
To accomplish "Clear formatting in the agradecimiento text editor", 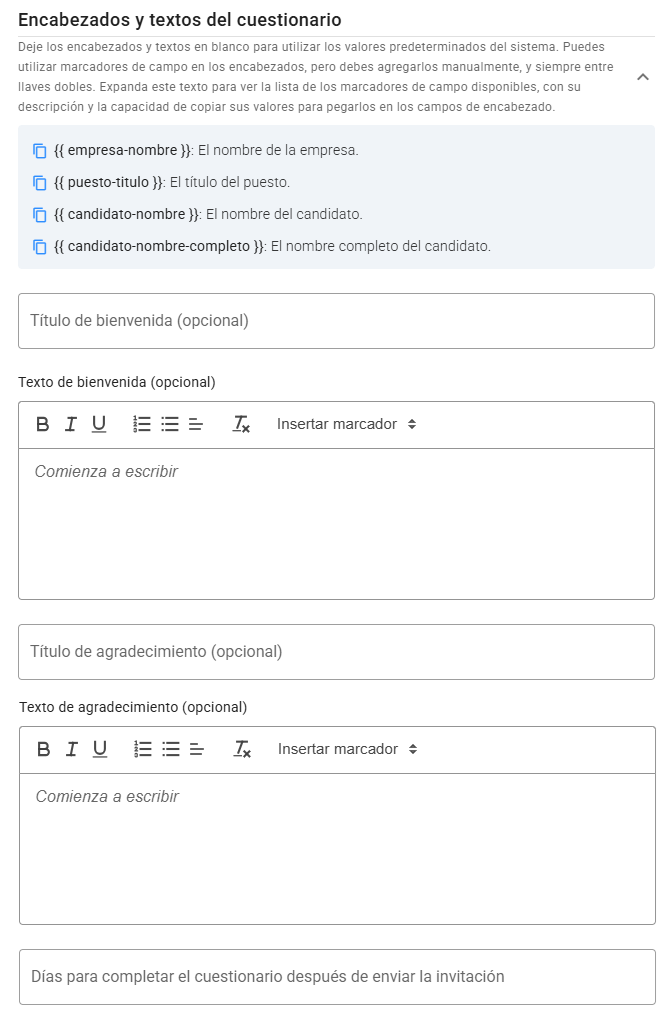I will point(240,750).
